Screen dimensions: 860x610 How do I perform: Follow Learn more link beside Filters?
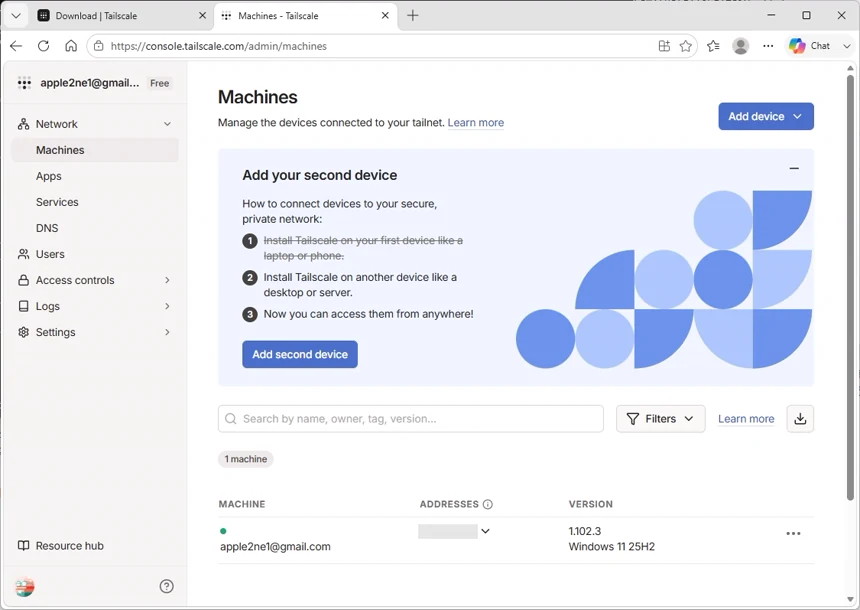click(746, 419)
